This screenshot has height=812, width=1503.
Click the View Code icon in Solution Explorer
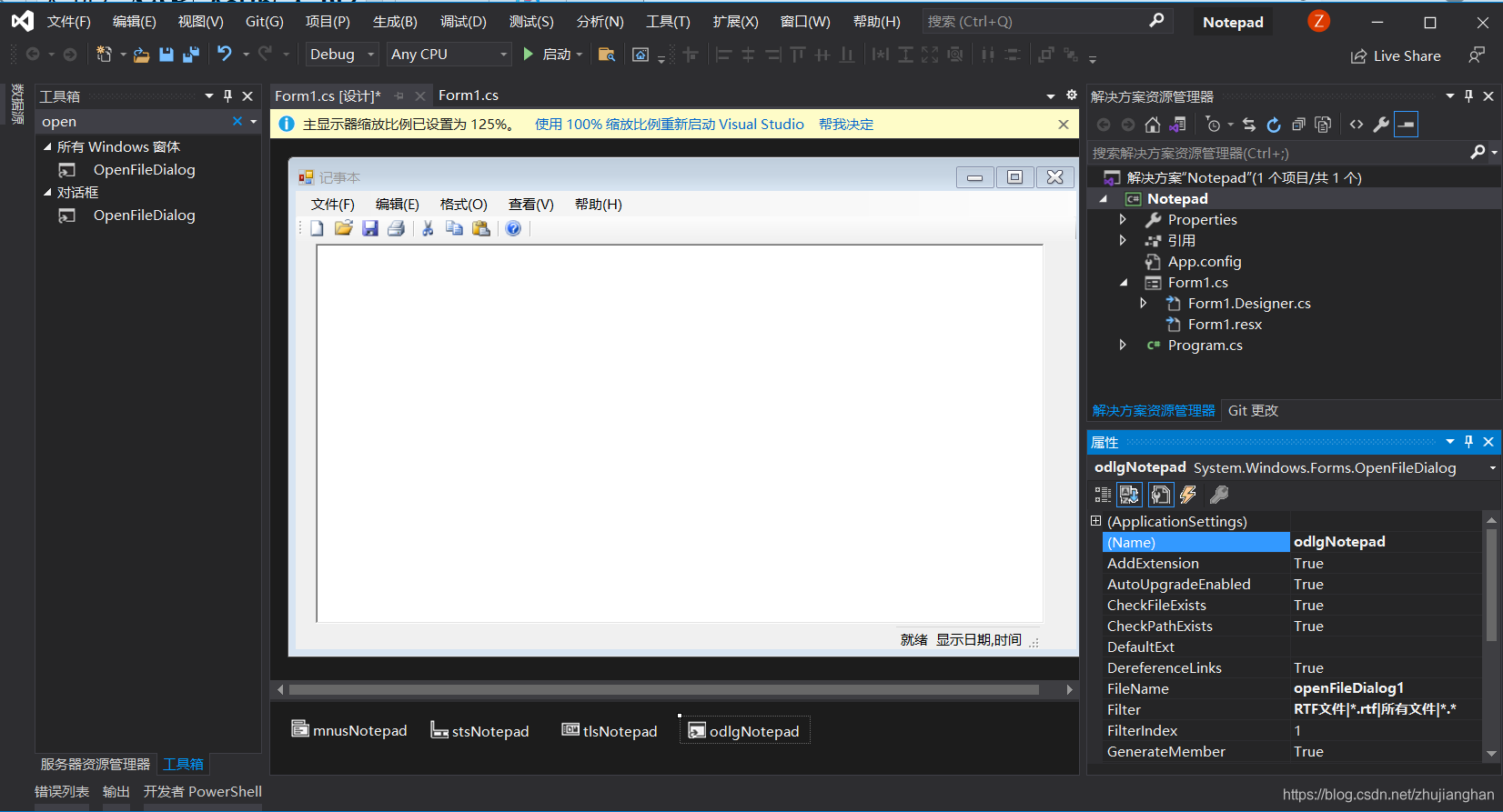pos(1357,125)
